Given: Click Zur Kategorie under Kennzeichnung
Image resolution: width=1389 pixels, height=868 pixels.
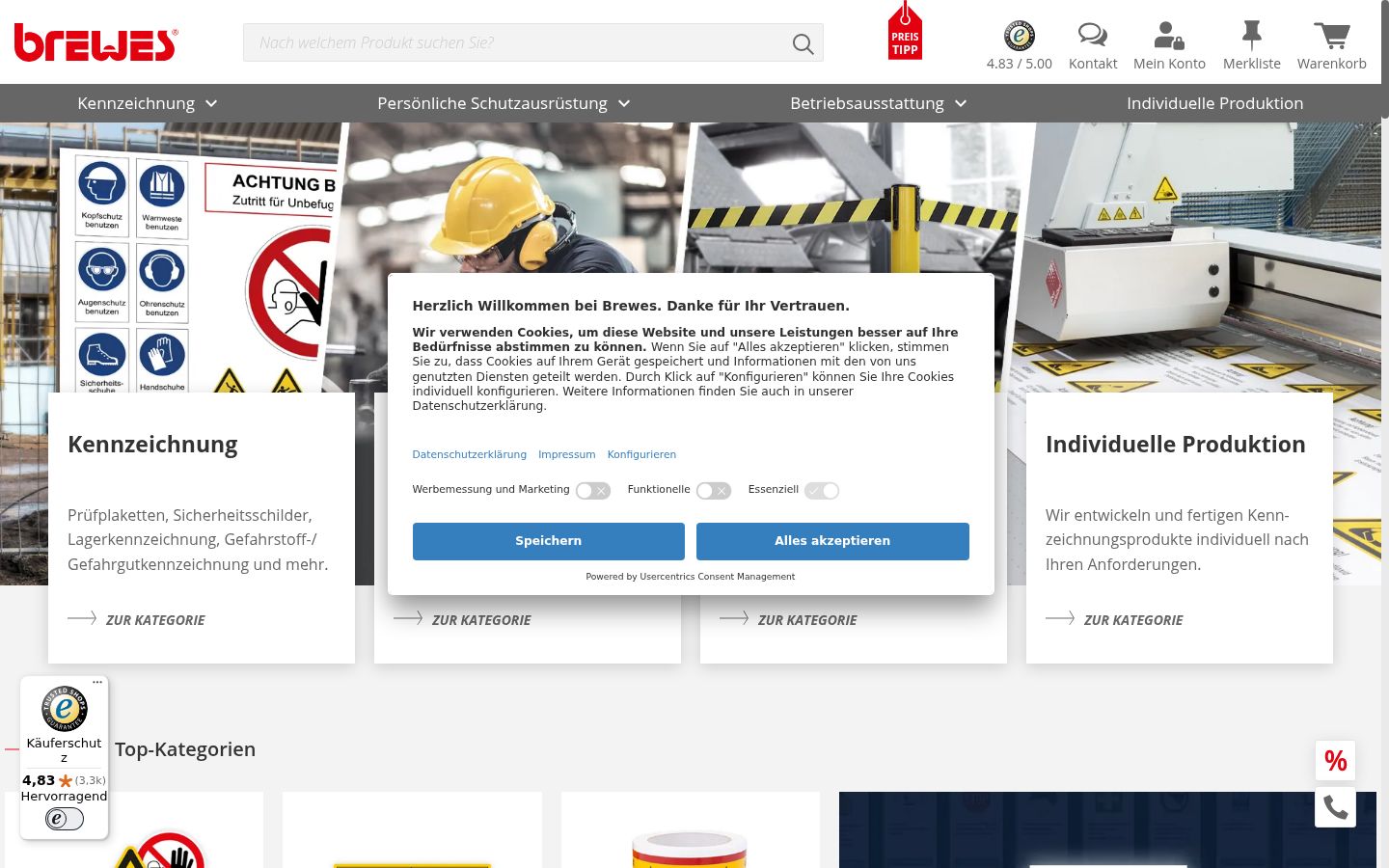Looking at the screenshot, I should [136, 619].
